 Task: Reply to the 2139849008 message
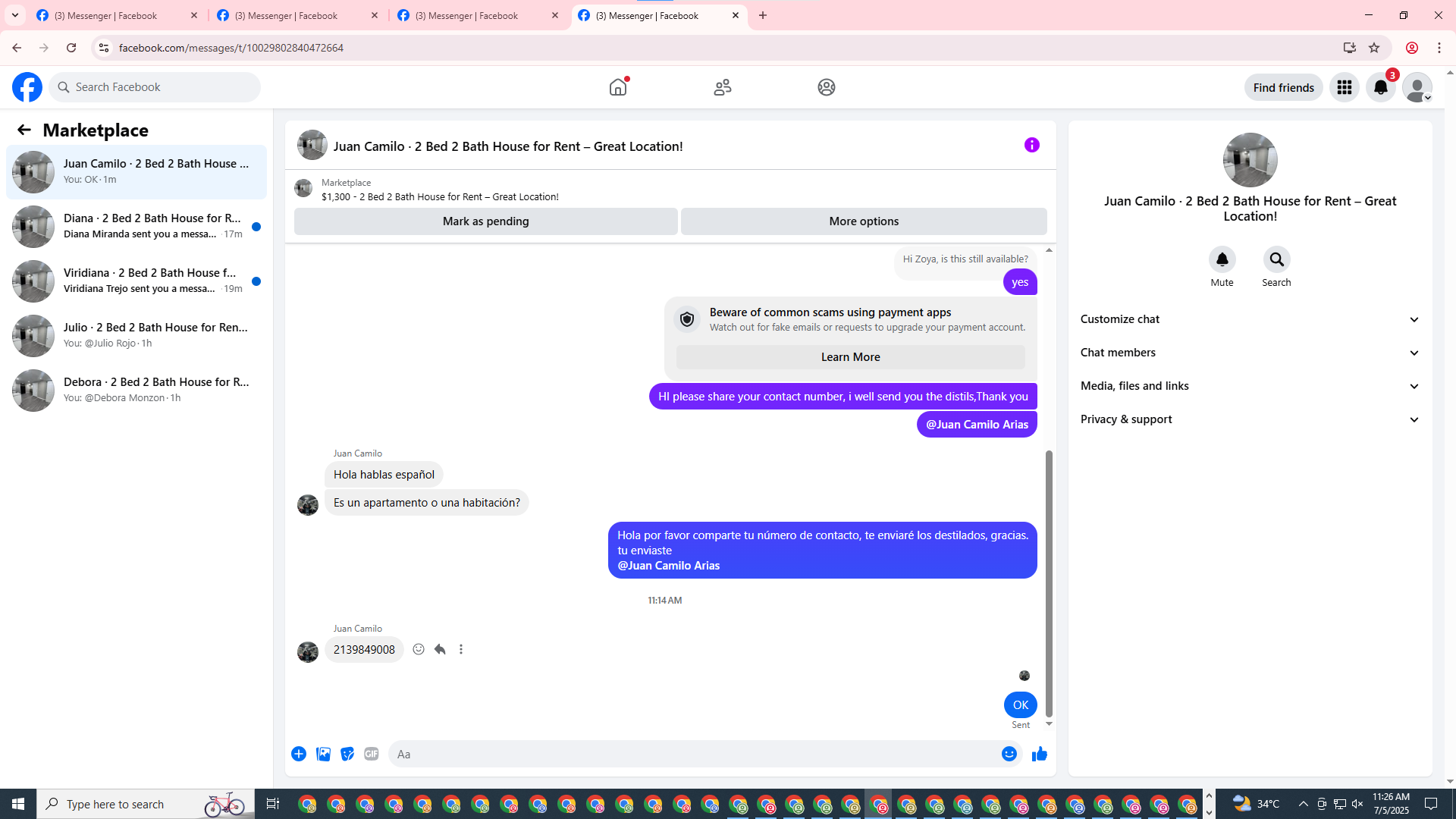pyautogui.click(x=440, y=649)
